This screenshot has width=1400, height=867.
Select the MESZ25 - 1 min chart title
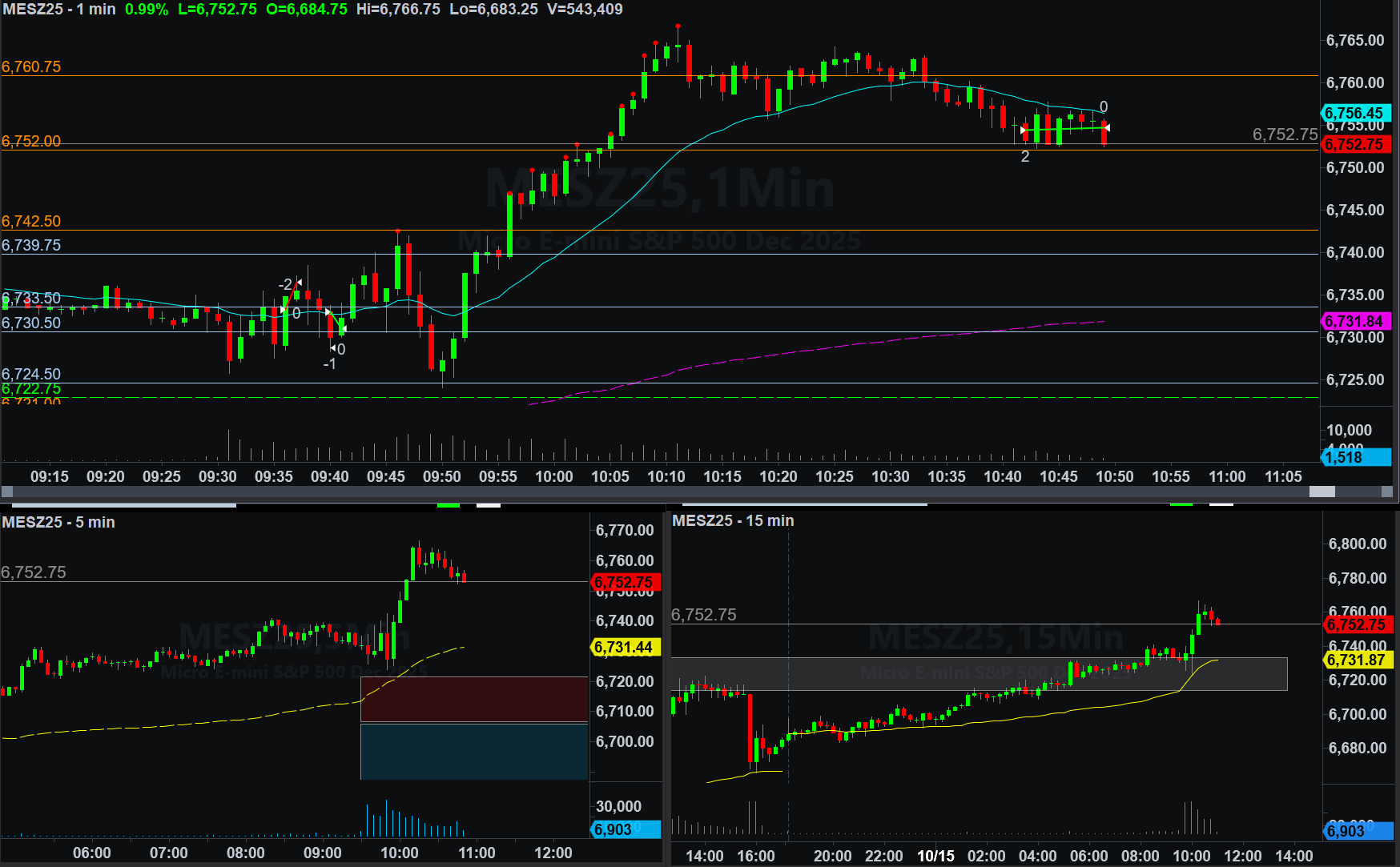(59, 10)
